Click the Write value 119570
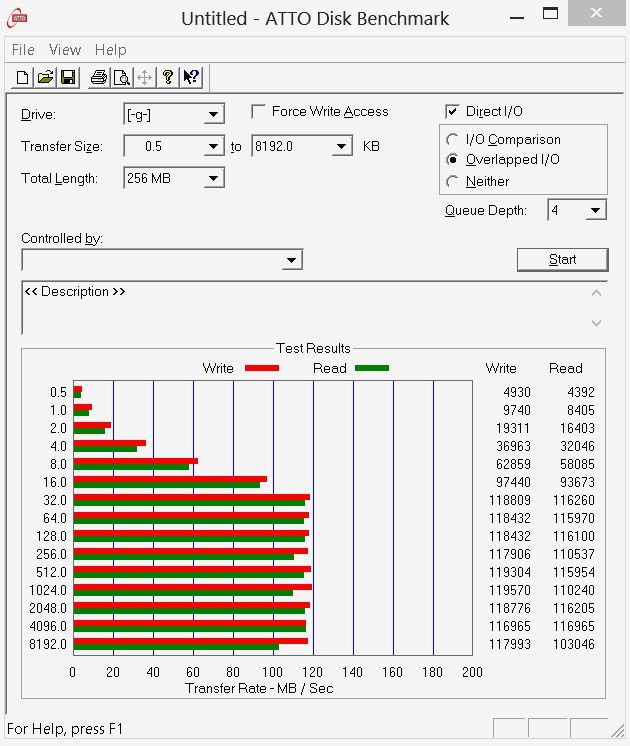Image resolution: width=630 pixels, height=746 pixels. [510, 590]
